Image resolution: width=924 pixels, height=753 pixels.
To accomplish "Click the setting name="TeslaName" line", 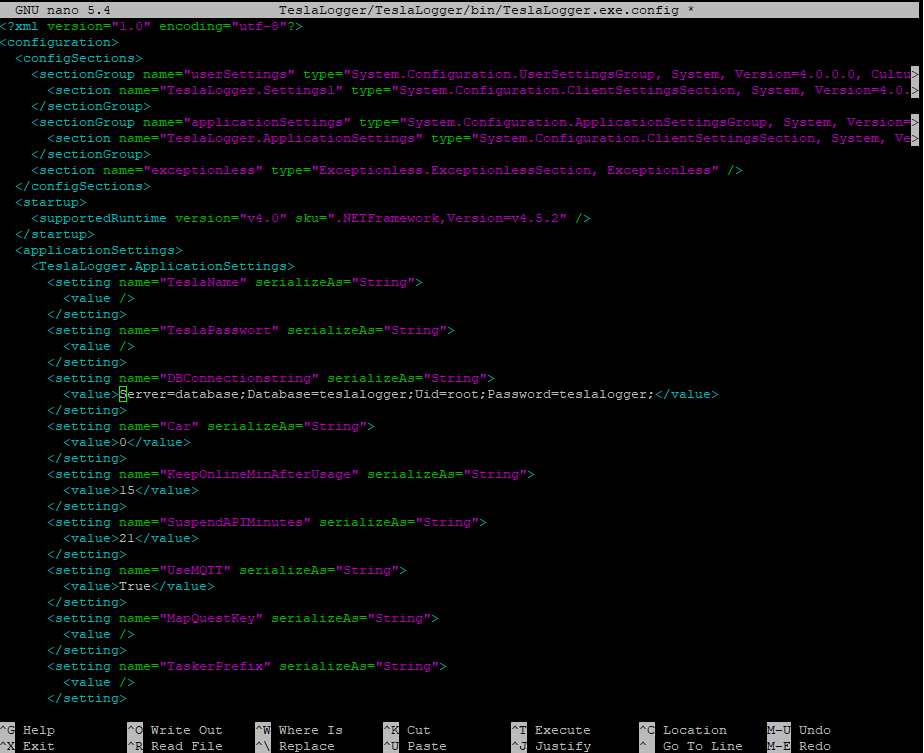I will tap(235, 282).
